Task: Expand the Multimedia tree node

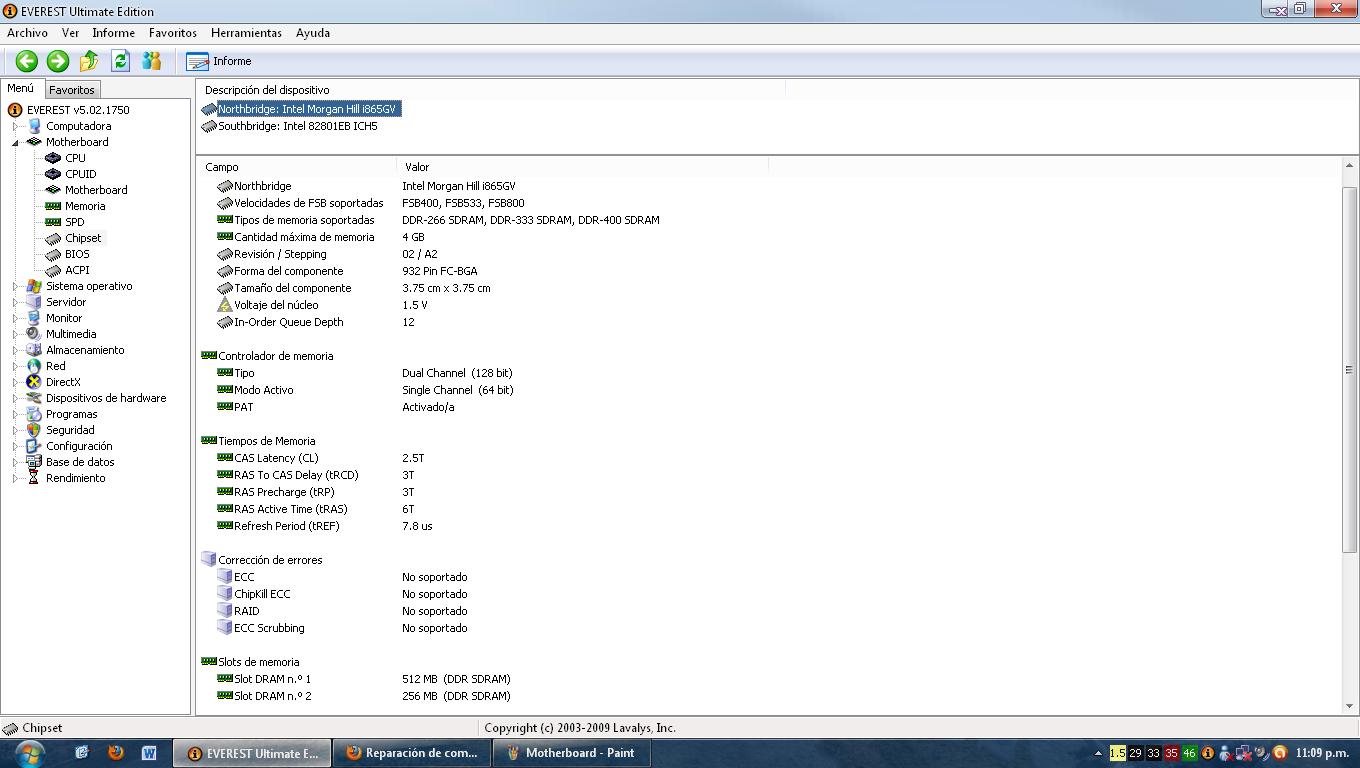Action: point(15,334)
